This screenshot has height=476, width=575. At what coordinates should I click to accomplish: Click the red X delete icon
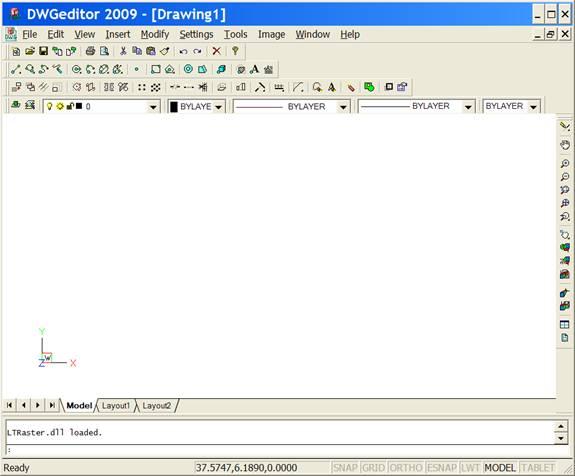pyautogui.click(x=217, y=51)
